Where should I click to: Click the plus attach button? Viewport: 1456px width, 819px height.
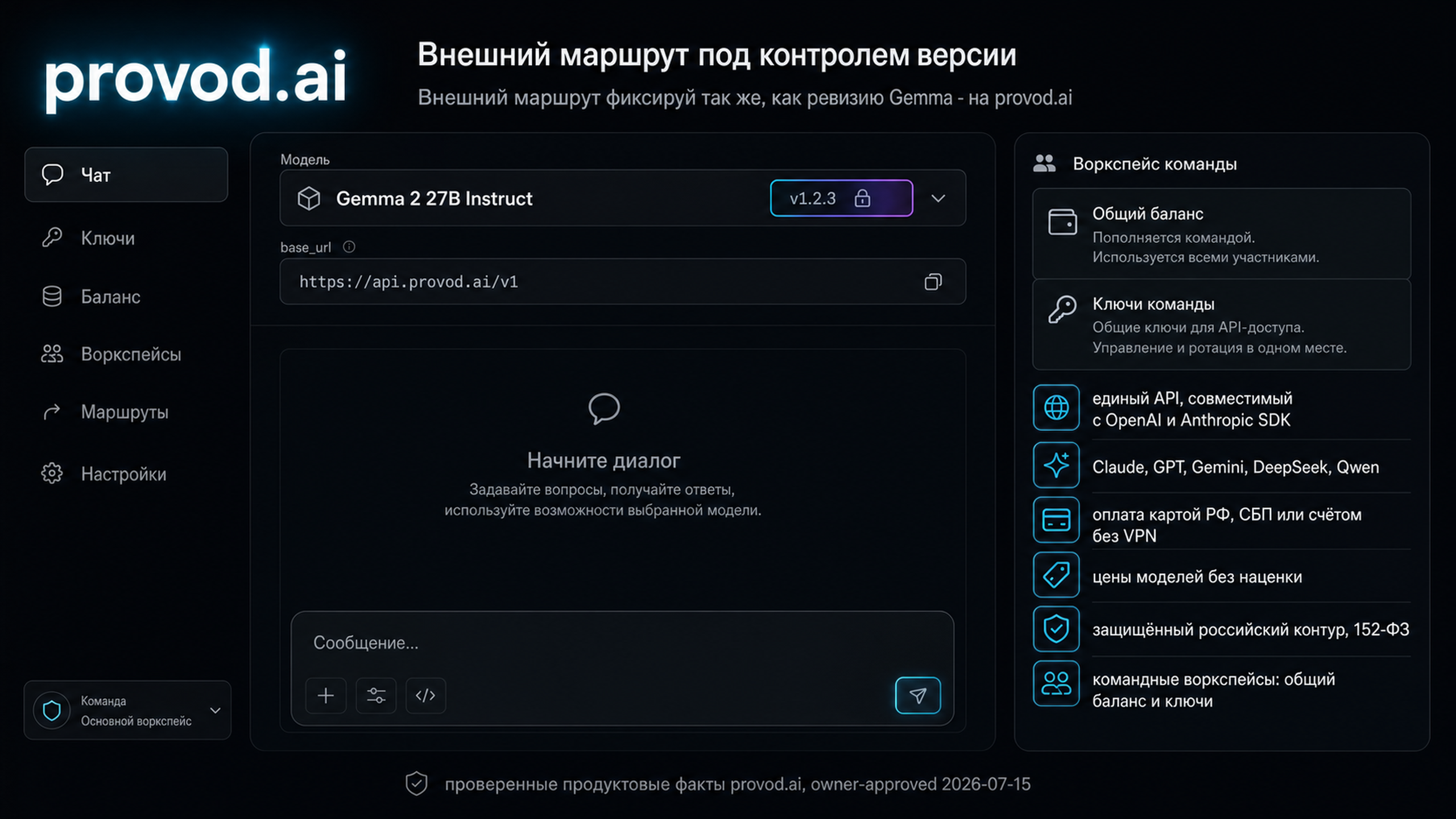[x=326, y=695]
